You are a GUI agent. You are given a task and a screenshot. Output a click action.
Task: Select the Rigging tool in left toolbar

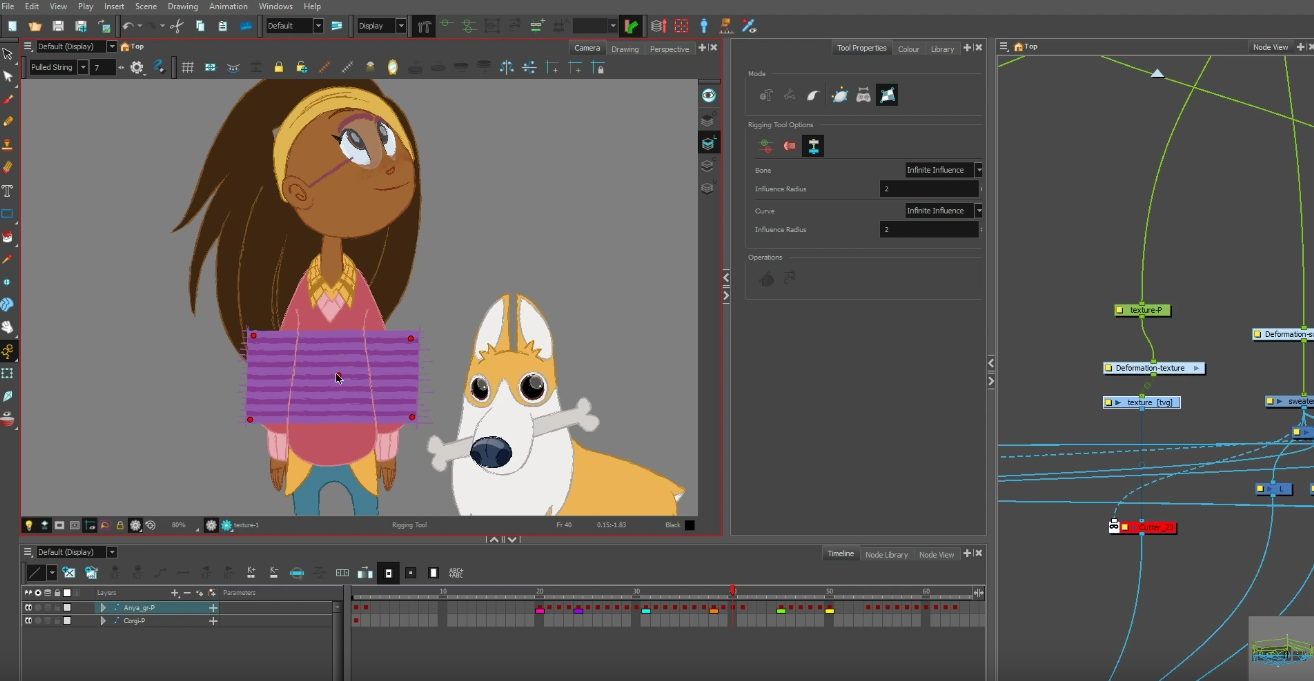point(9,351)
